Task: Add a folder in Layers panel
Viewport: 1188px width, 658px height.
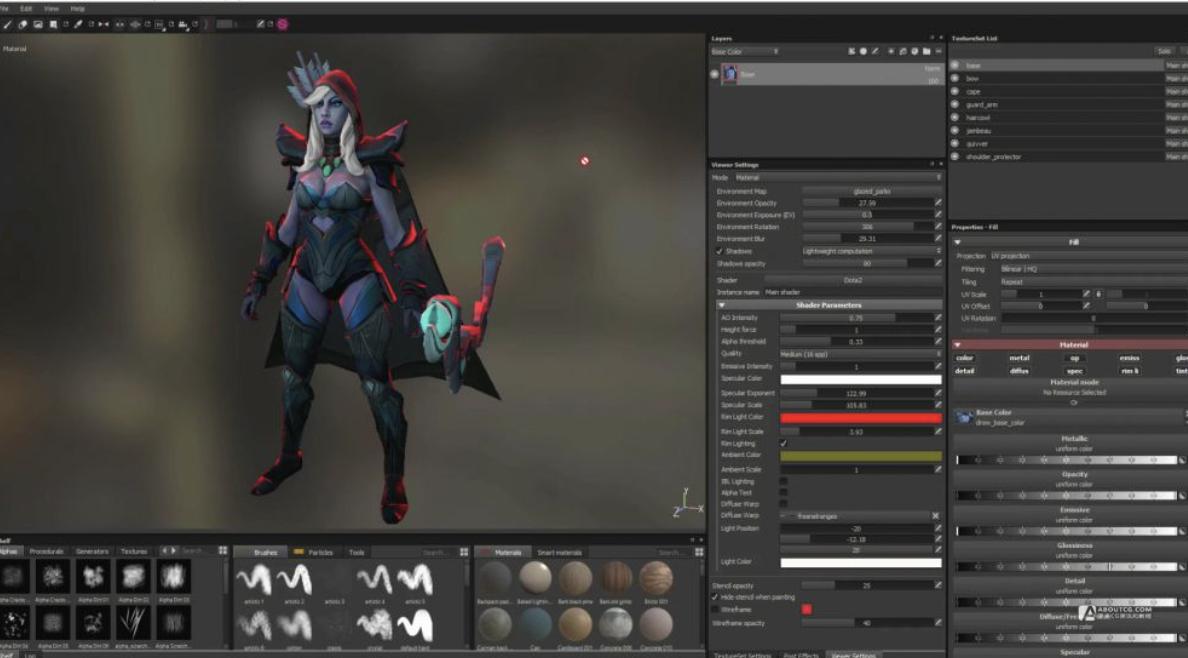Action: click(927, 51)
